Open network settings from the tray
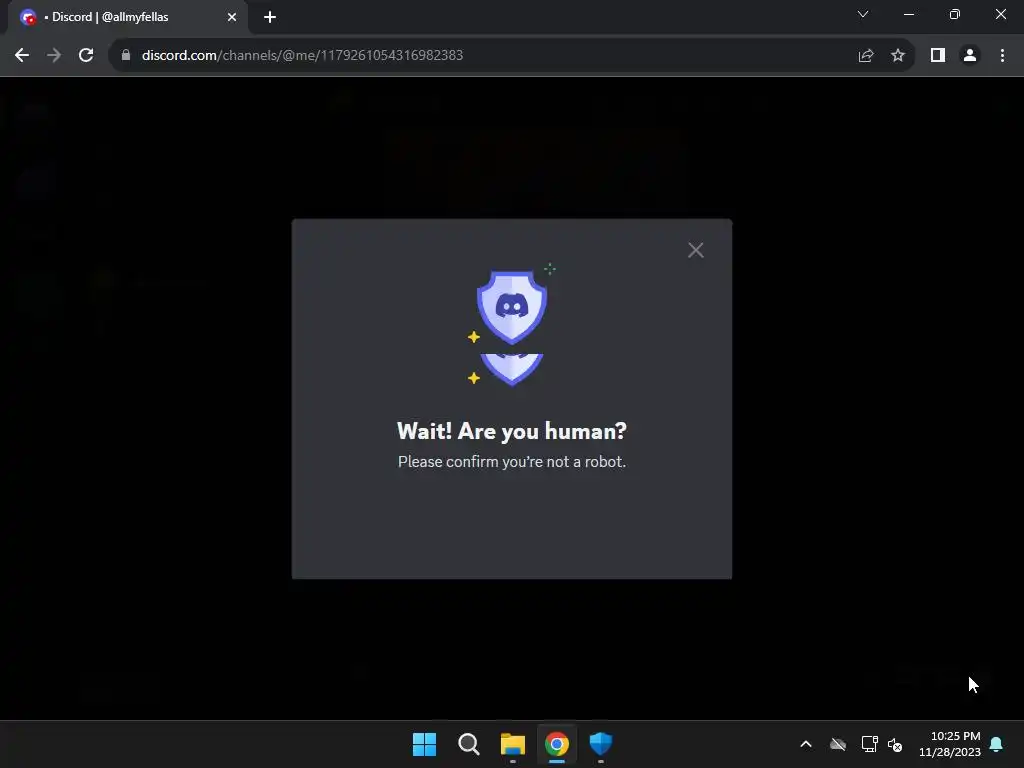 tap(869, 744)
